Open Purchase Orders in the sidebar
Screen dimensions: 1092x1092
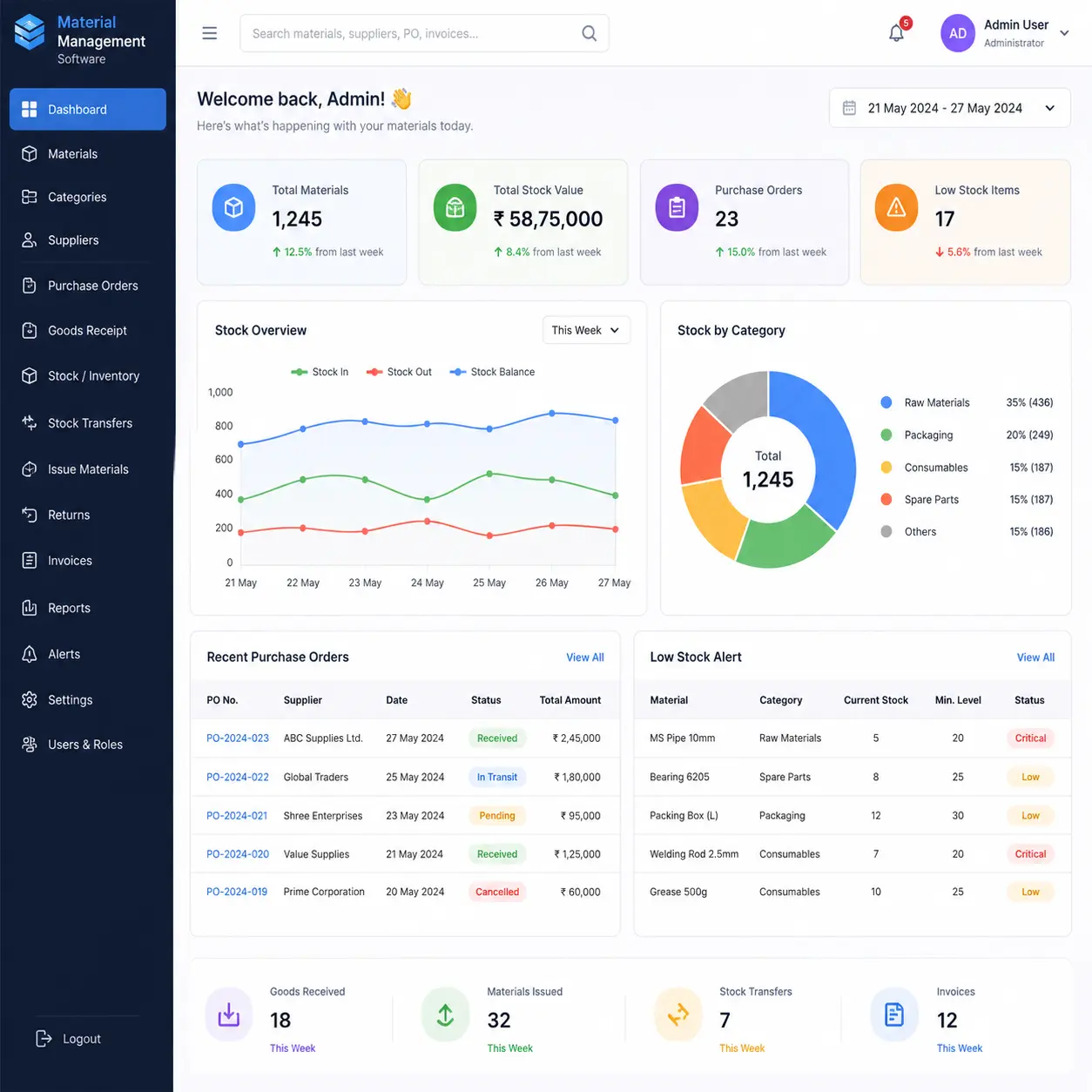pyautogui.click(x=88, y=286)
